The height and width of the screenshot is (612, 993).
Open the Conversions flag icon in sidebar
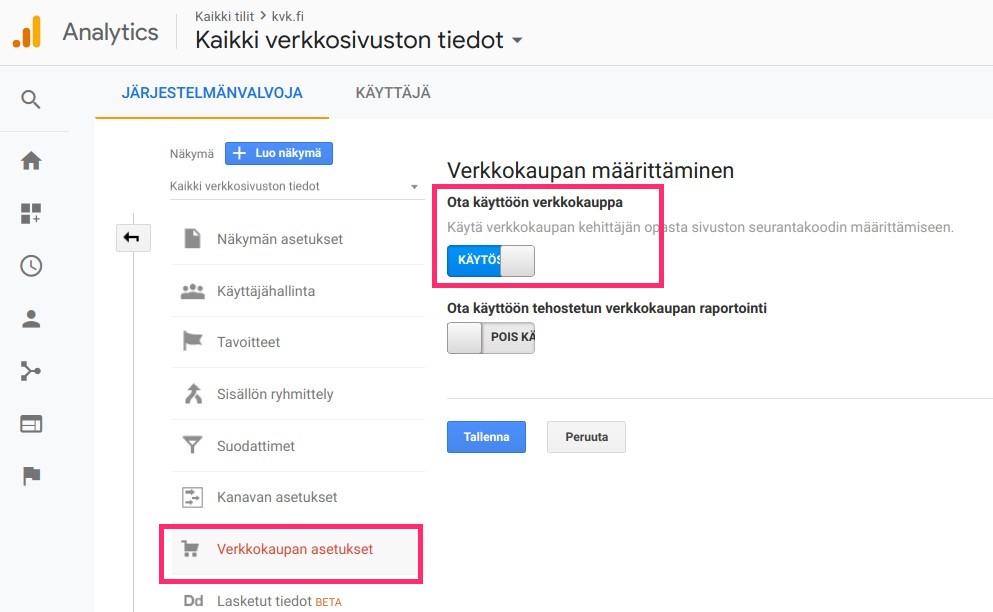pos(31,476)
